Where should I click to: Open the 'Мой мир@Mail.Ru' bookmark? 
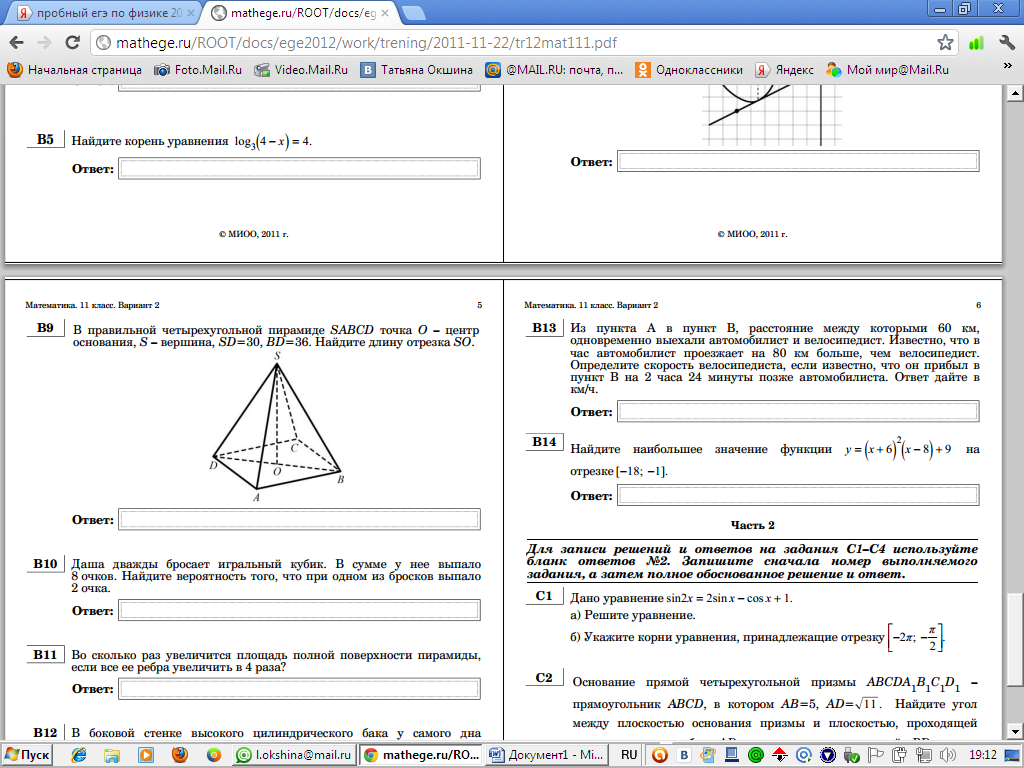pos(888,69)
